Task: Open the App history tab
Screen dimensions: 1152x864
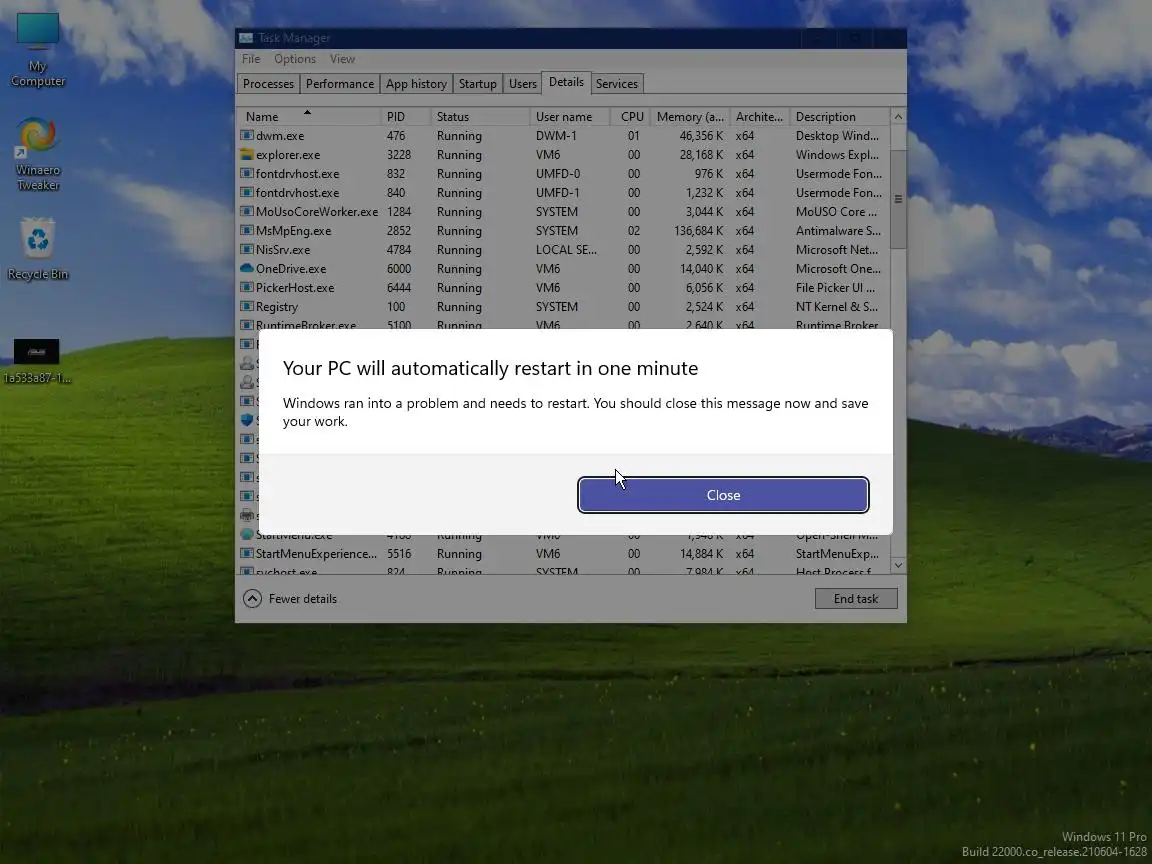Action: tap(416, 84)
